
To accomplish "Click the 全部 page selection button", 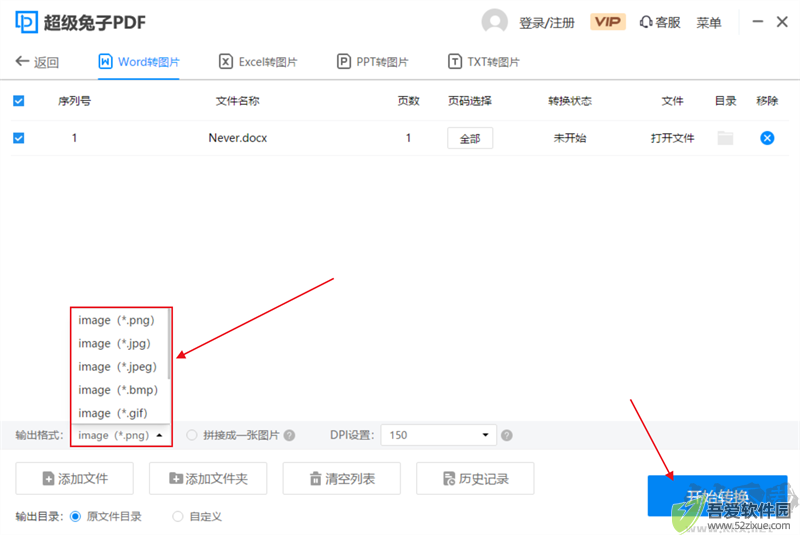I will point(470,138).
